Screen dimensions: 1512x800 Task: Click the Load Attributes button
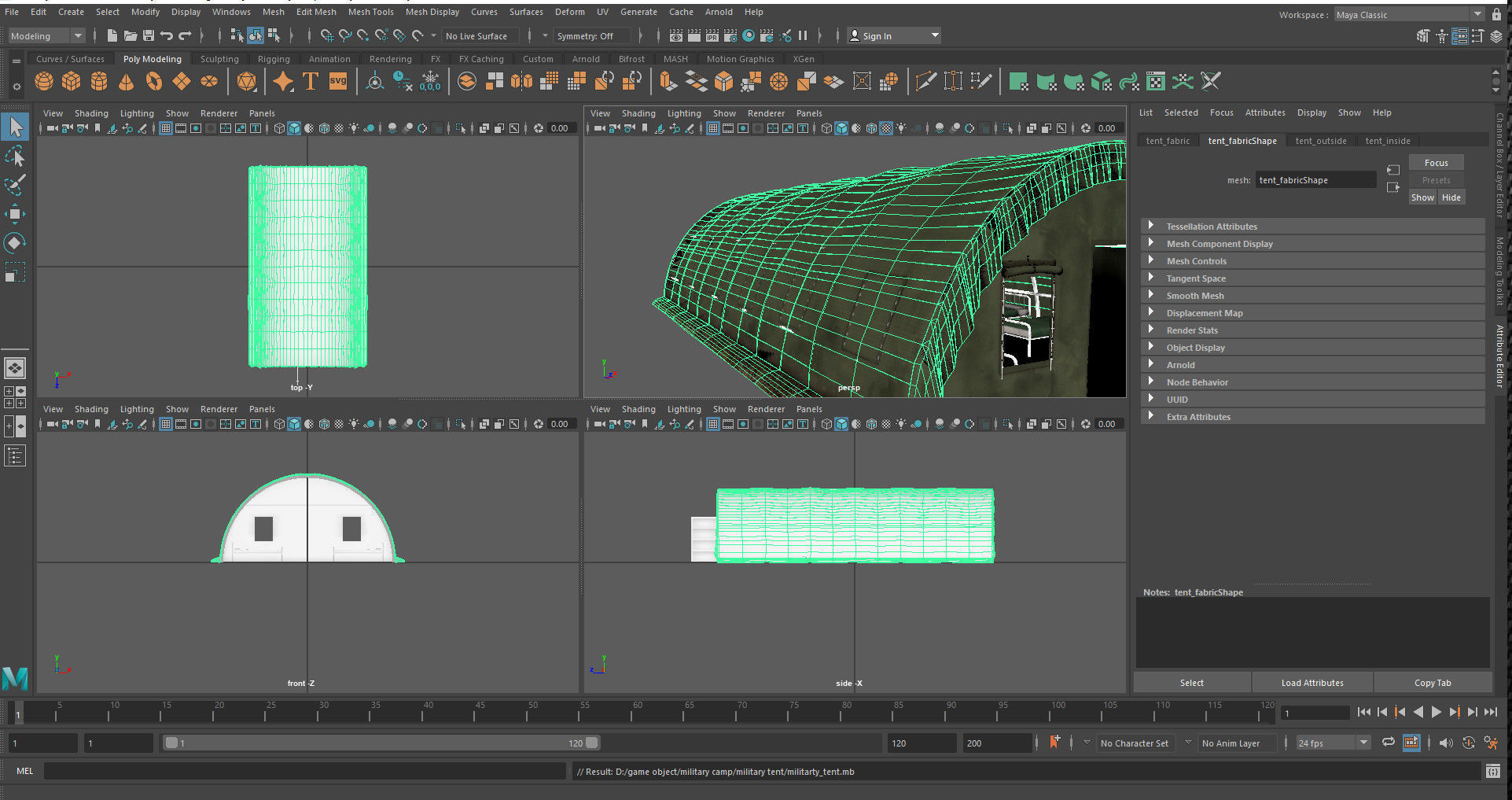1312,683
